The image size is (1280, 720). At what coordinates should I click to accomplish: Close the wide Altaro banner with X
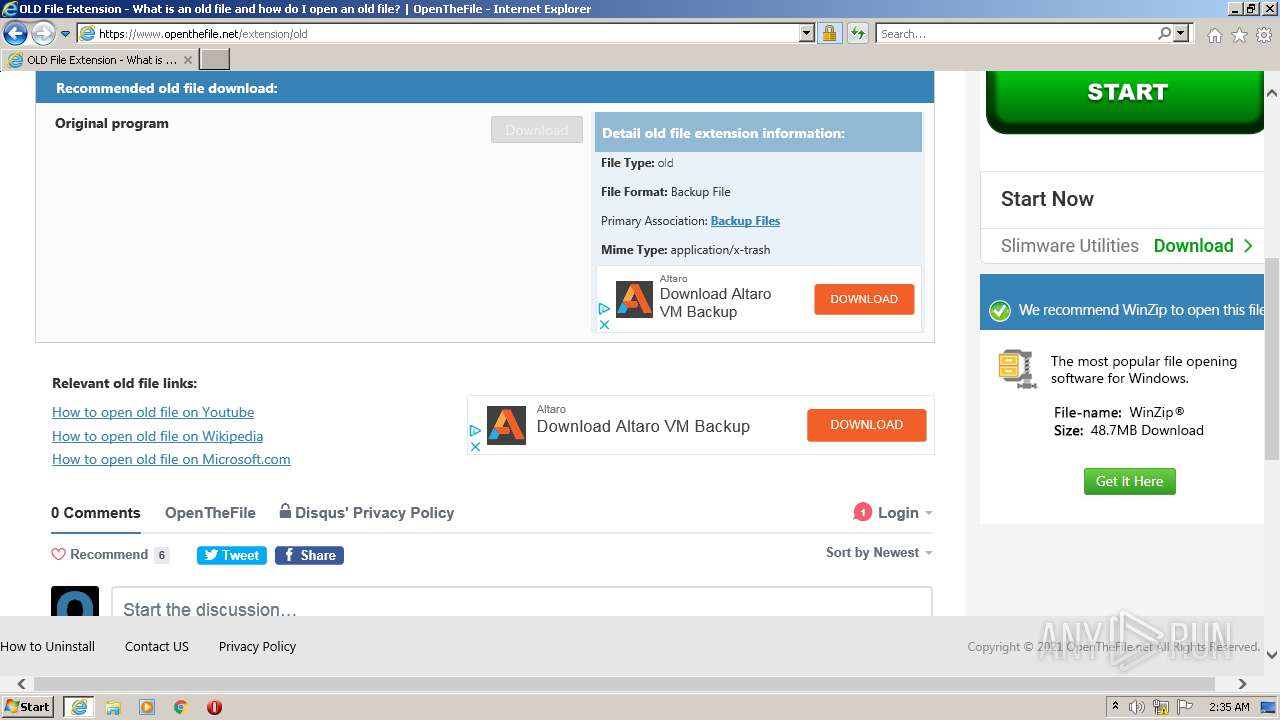476,447
